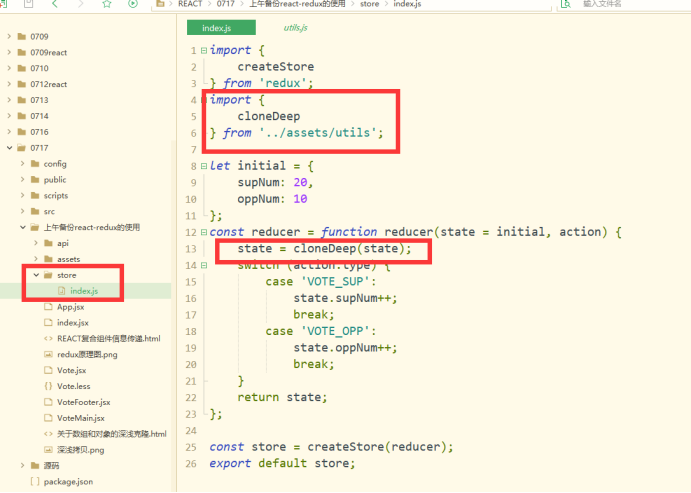
Task: Click the folder icon of api
Action: (48, 243)
